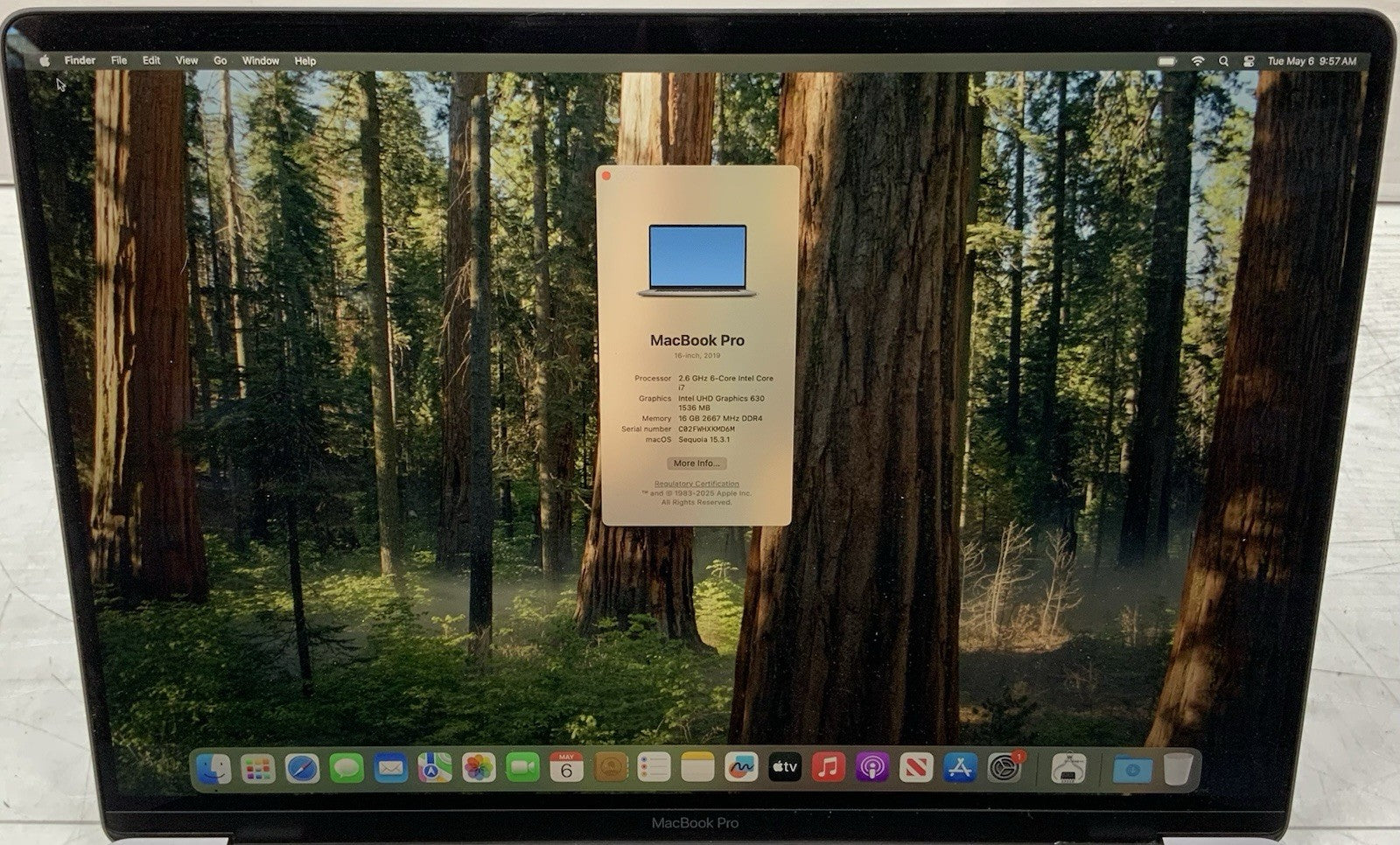Open the Photos app in Dock
Viewport: 1400px width, 845px height.
tap(479, 768)
